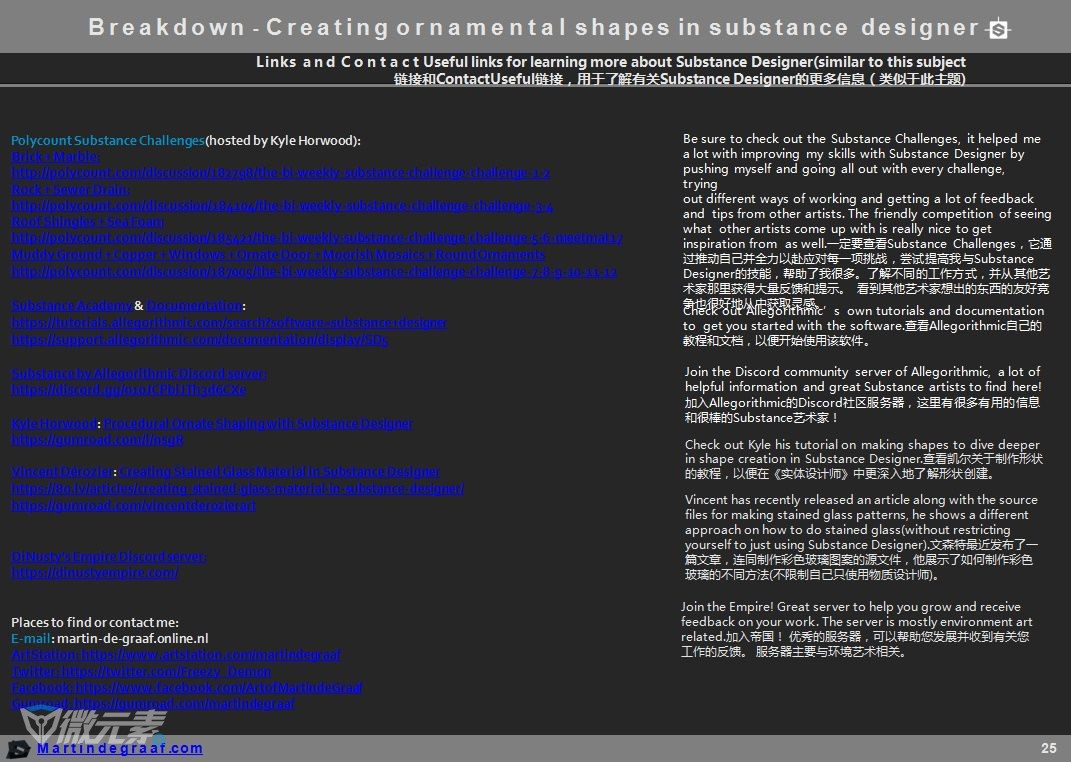Open the polycount challenge-7-8-9-10-11-12 URL
The width and height of the screenshot is (1071, 762).
(314, 272)
